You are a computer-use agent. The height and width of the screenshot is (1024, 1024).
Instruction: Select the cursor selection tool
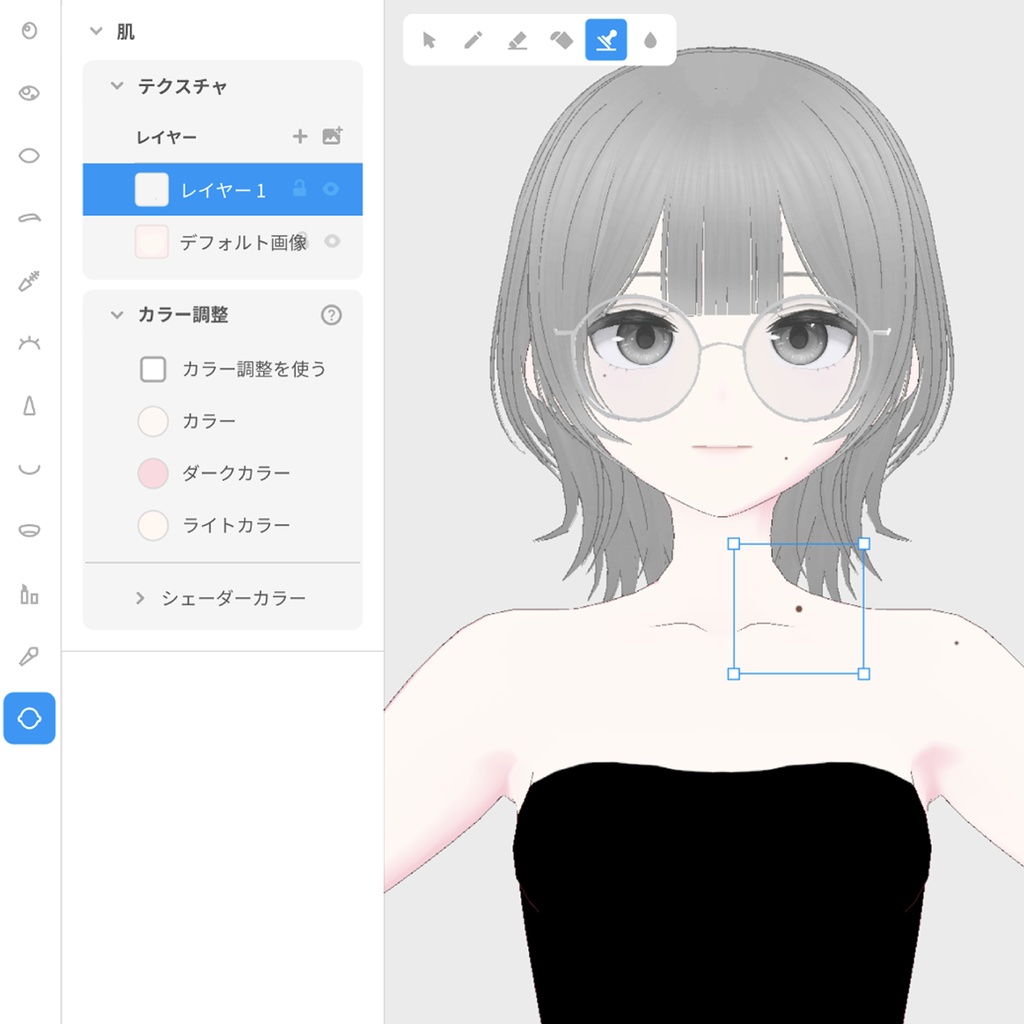429,40
